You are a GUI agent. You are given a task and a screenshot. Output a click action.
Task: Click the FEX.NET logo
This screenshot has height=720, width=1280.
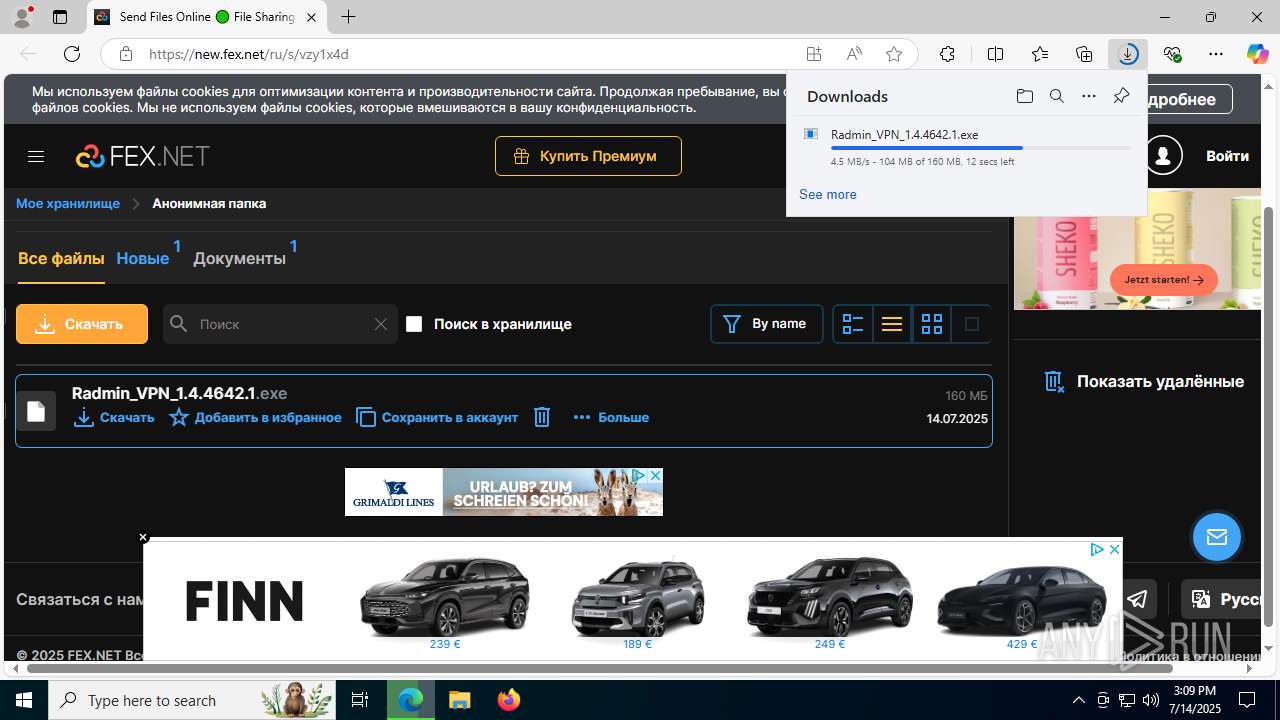coord(143,156)
